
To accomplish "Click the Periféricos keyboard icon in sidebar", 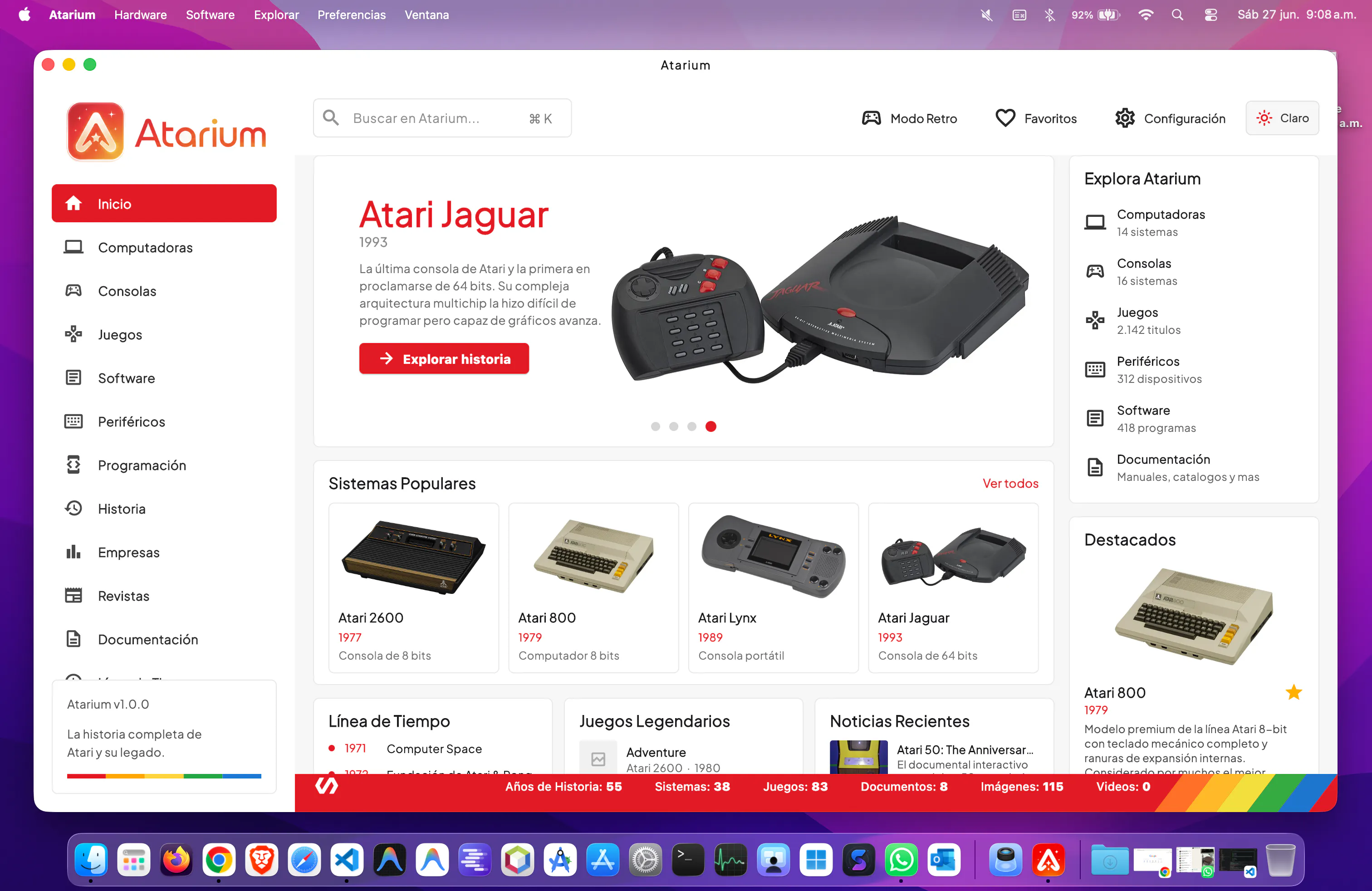I will click(x=73, y=421).
